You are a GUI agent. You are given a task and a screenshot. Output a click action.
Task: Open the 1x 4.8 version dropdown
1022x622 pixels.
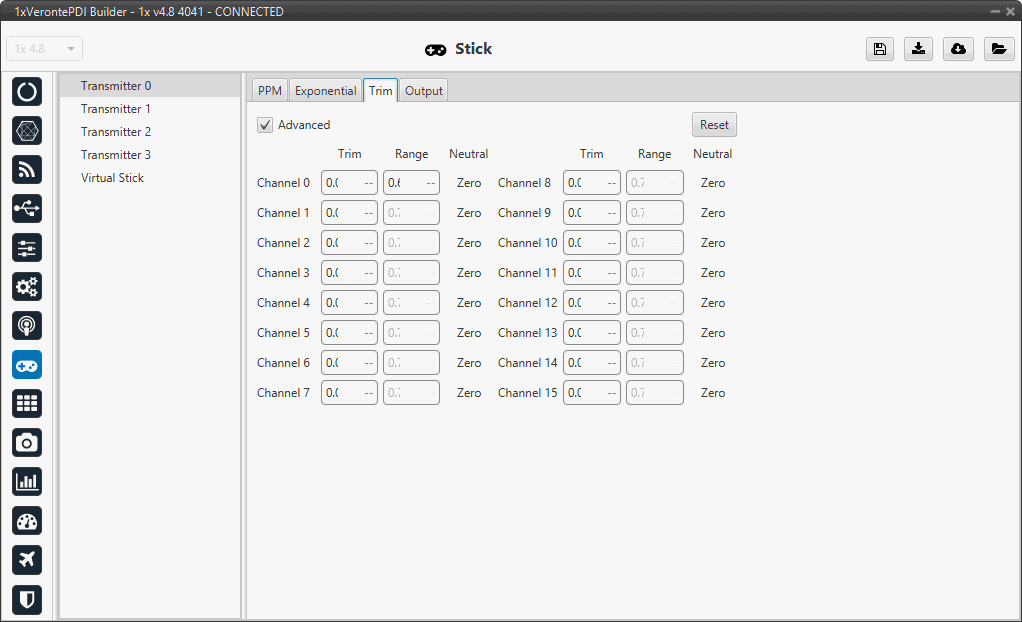(x=45, y=49)
